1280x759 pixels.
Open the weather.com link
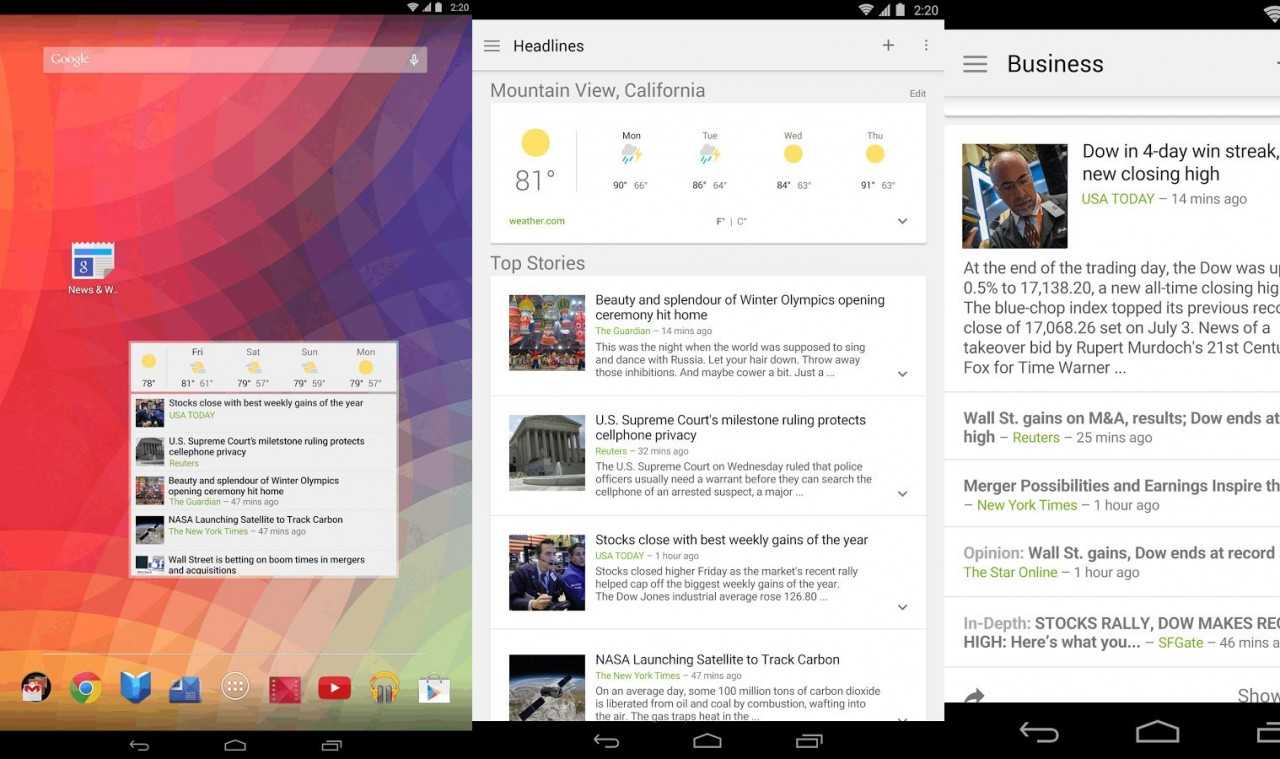[x=533, y=220]
